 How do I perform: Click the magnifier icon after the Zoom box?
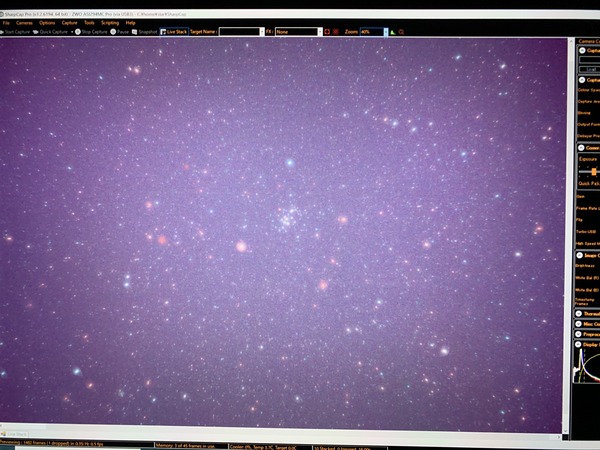[x=401, y=32]
